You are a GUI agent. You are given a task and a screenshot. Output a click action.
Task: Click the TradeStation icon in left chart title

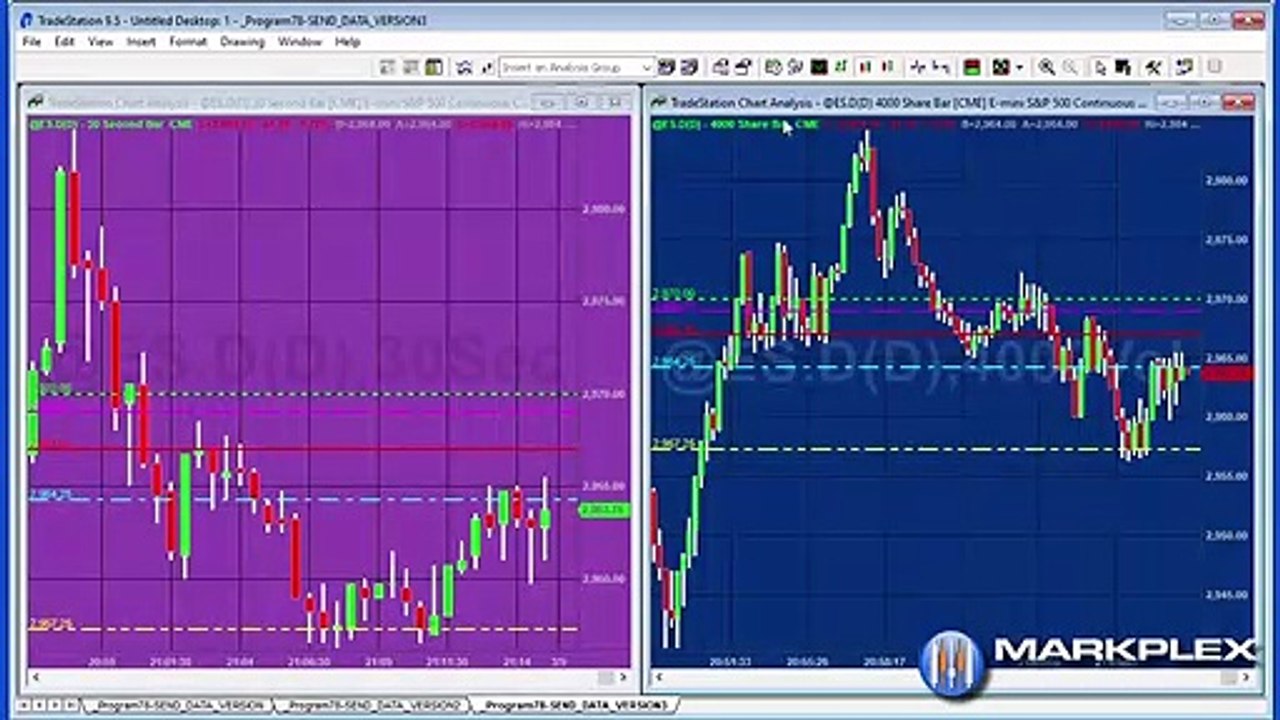[36, 102]
